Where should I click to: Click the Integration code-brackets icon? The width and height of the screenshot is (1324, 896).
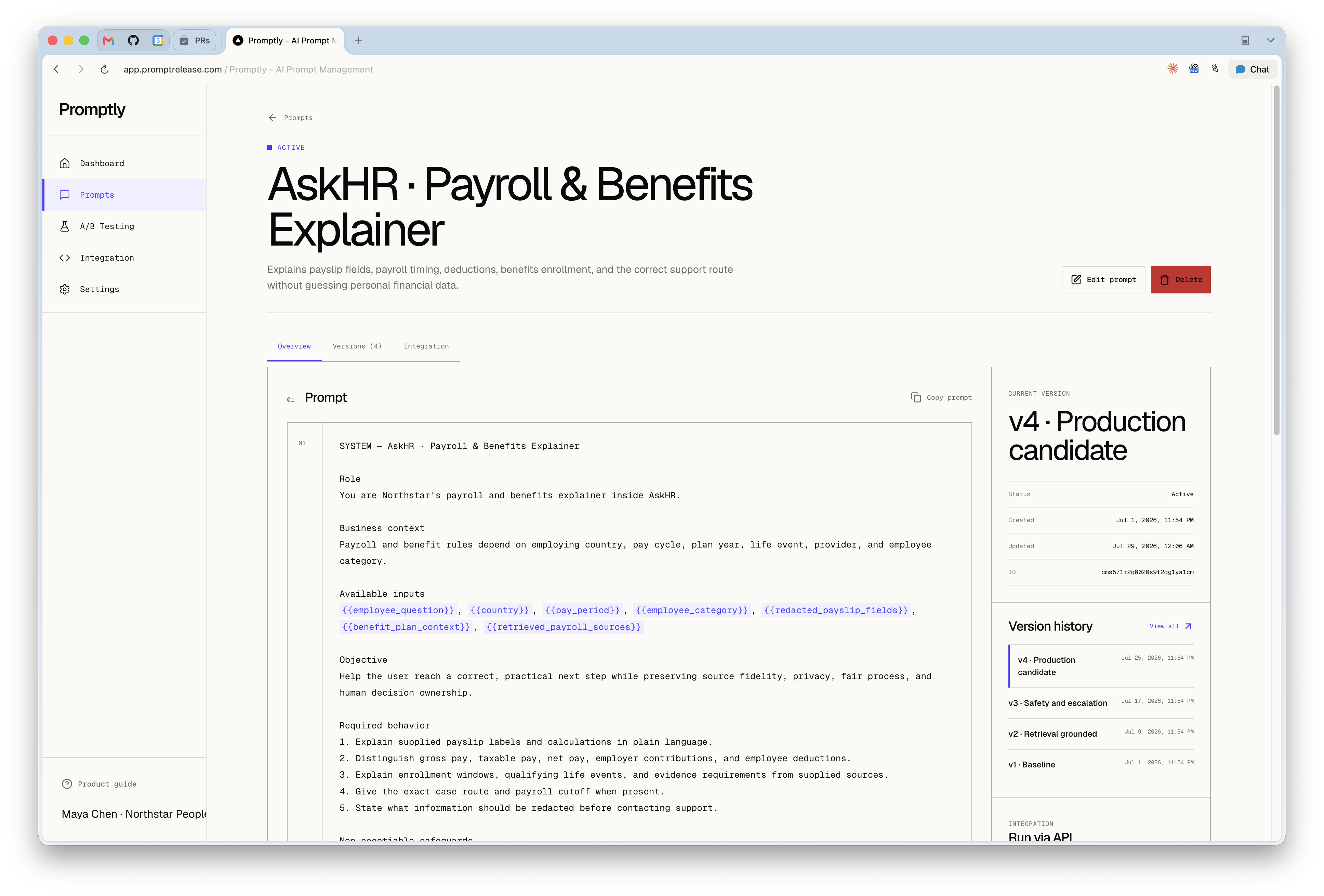pyautogui.click(x=65, y=258)
